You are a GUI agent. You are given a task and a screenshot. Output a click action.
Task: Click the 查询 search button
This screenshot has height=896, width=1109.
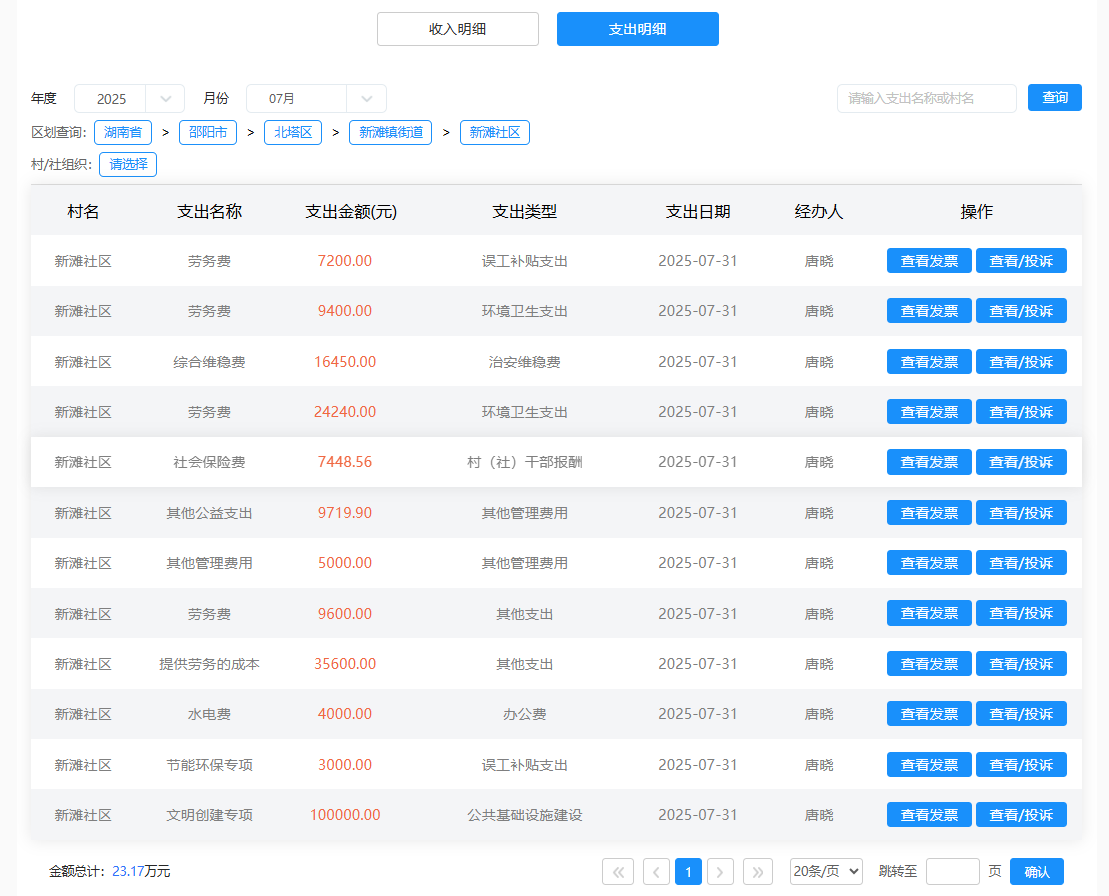pyautogui.click(x=1054, y=98)
